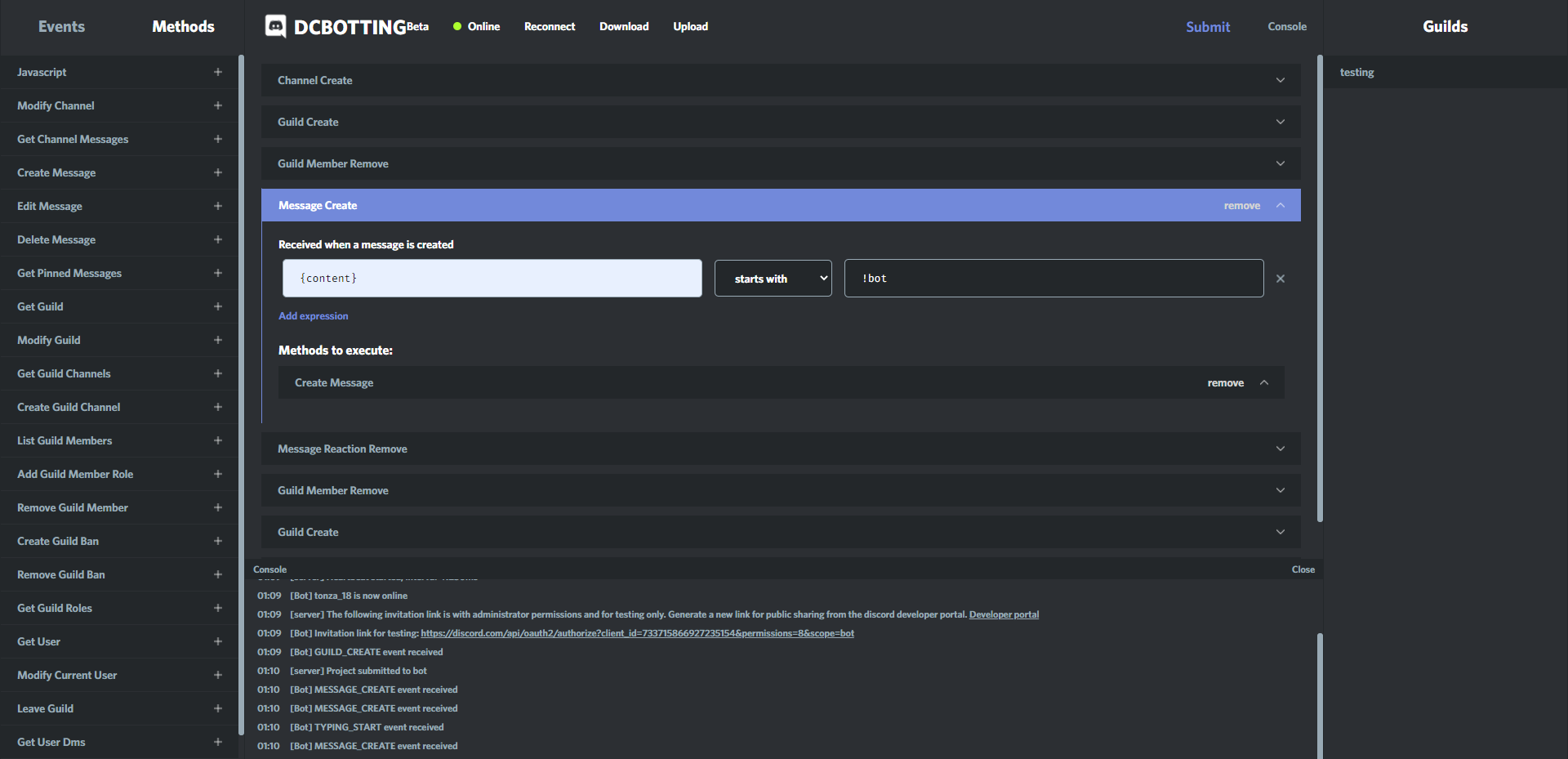Viewport: 1568px width, 759px height.
Task: Collapse the Message Create event panel
Action: click(1281, 205)
